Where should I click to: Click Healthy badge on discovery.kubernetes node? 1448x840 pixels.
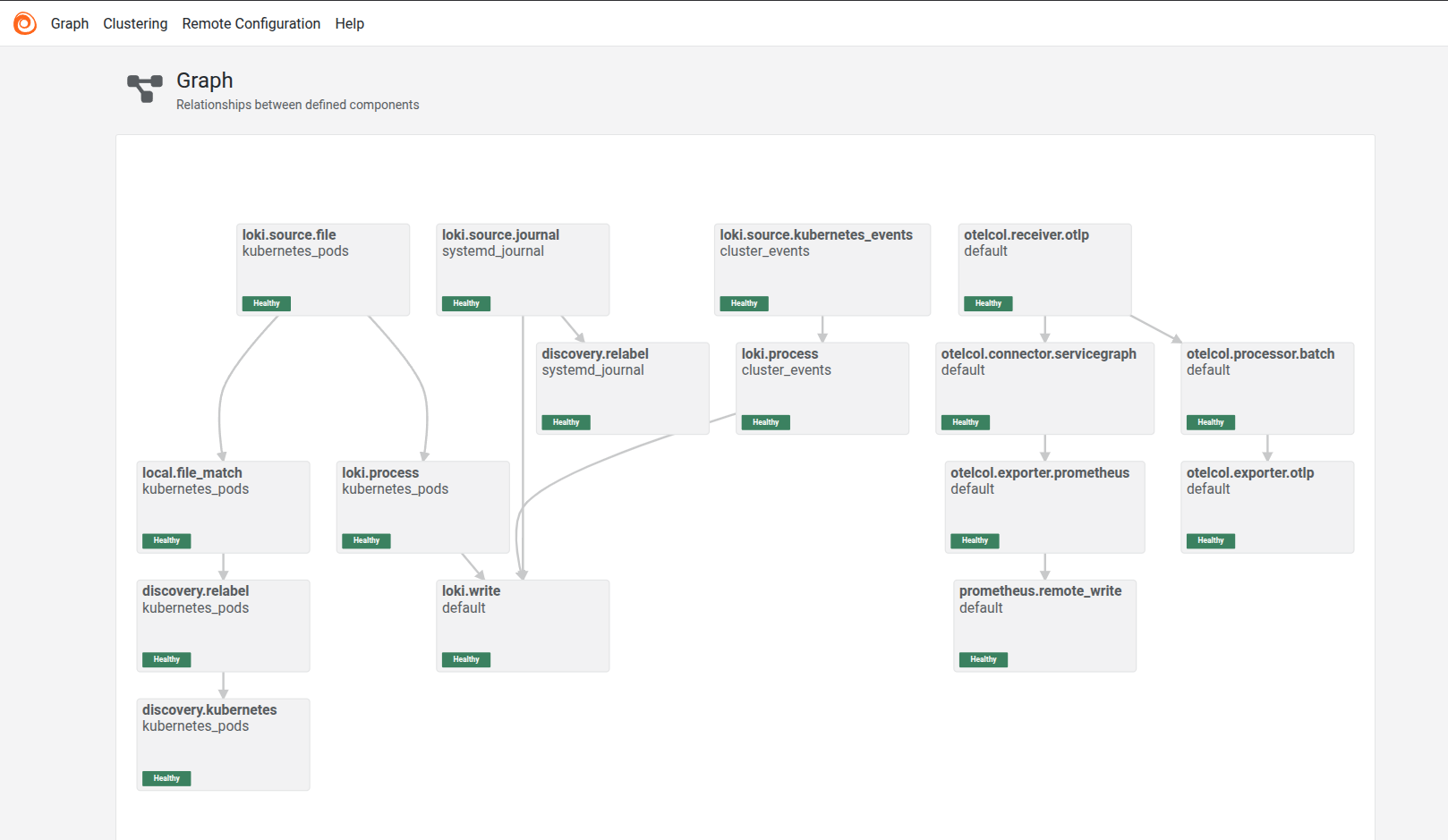coord(166,778)
